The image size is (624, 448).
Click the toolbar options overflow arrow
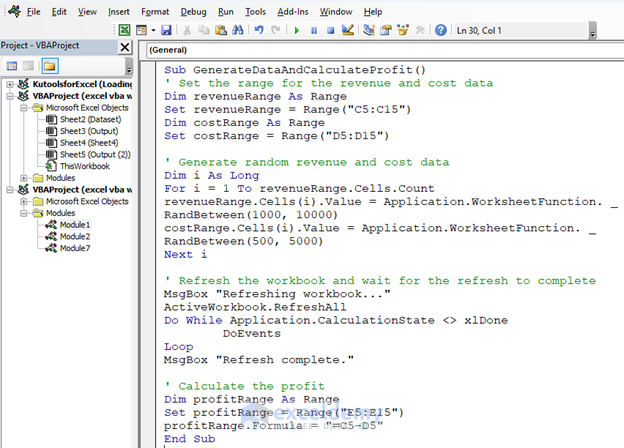pyautogui.click(x=593, y=31)
